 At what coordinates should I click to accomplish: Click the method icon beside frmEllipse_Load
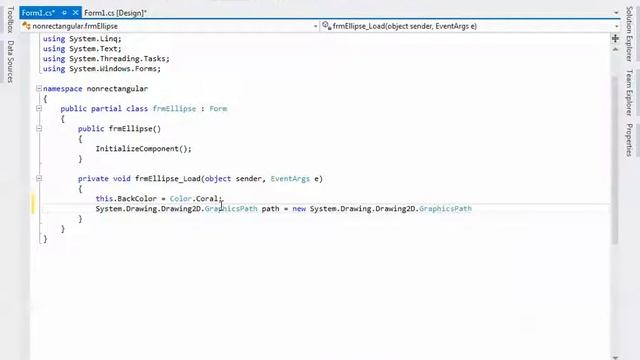326,26
